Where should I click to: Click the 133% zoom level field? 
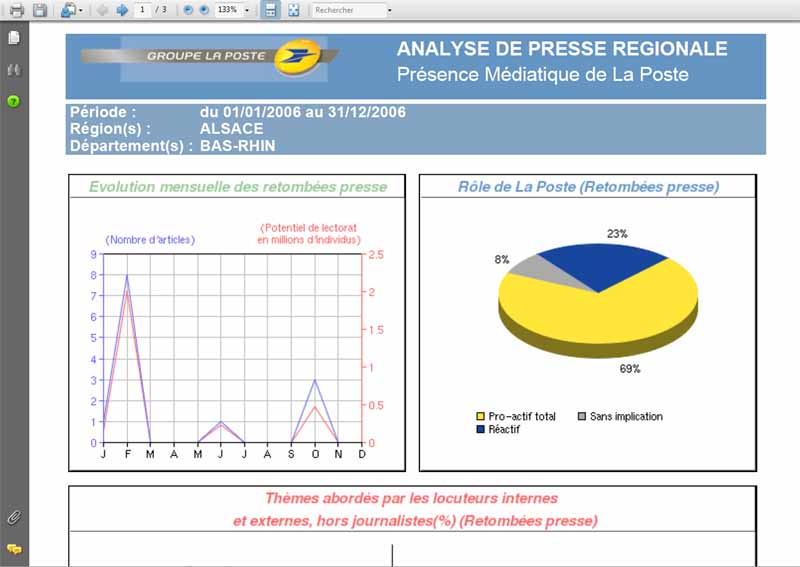coord(228,10)
